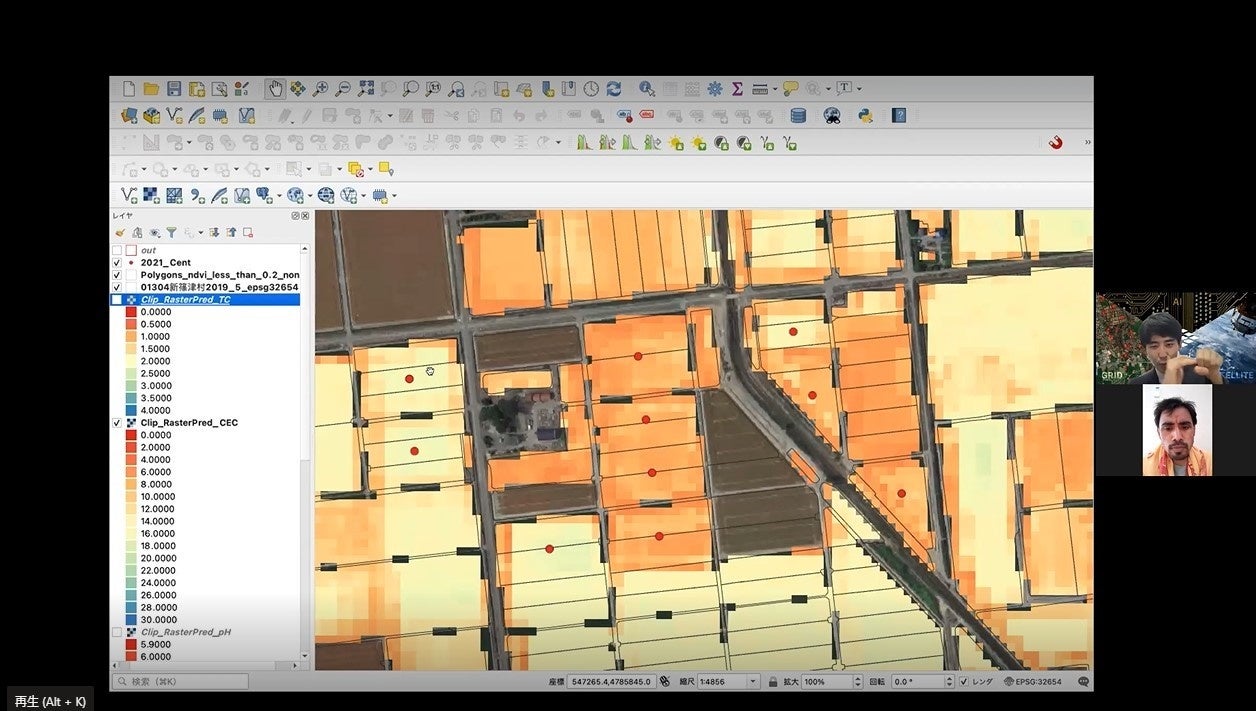Click the Refresh map icon
1256x711 pixels.
pos(613,89)
